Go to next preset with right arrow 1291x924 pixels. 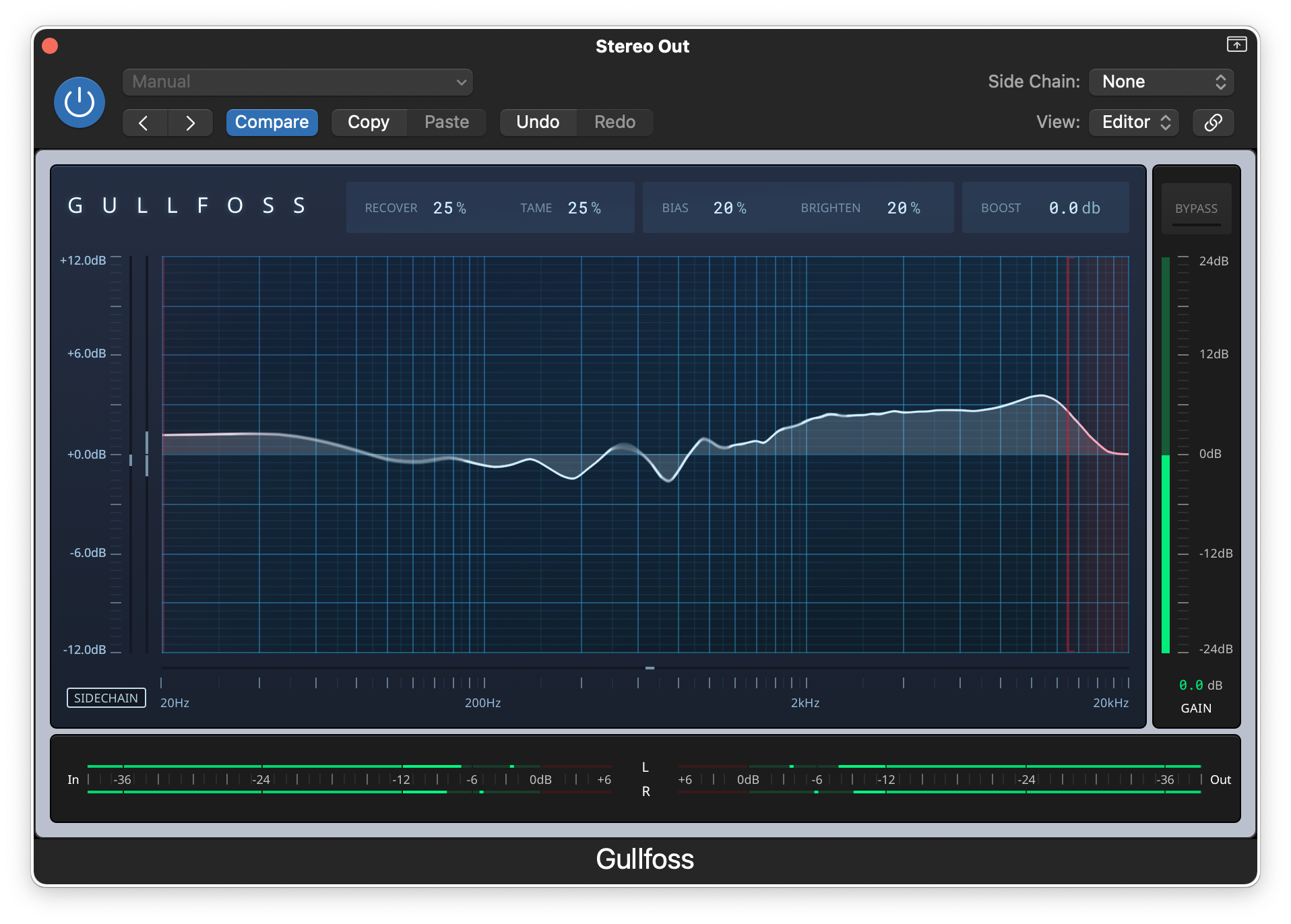190,123
